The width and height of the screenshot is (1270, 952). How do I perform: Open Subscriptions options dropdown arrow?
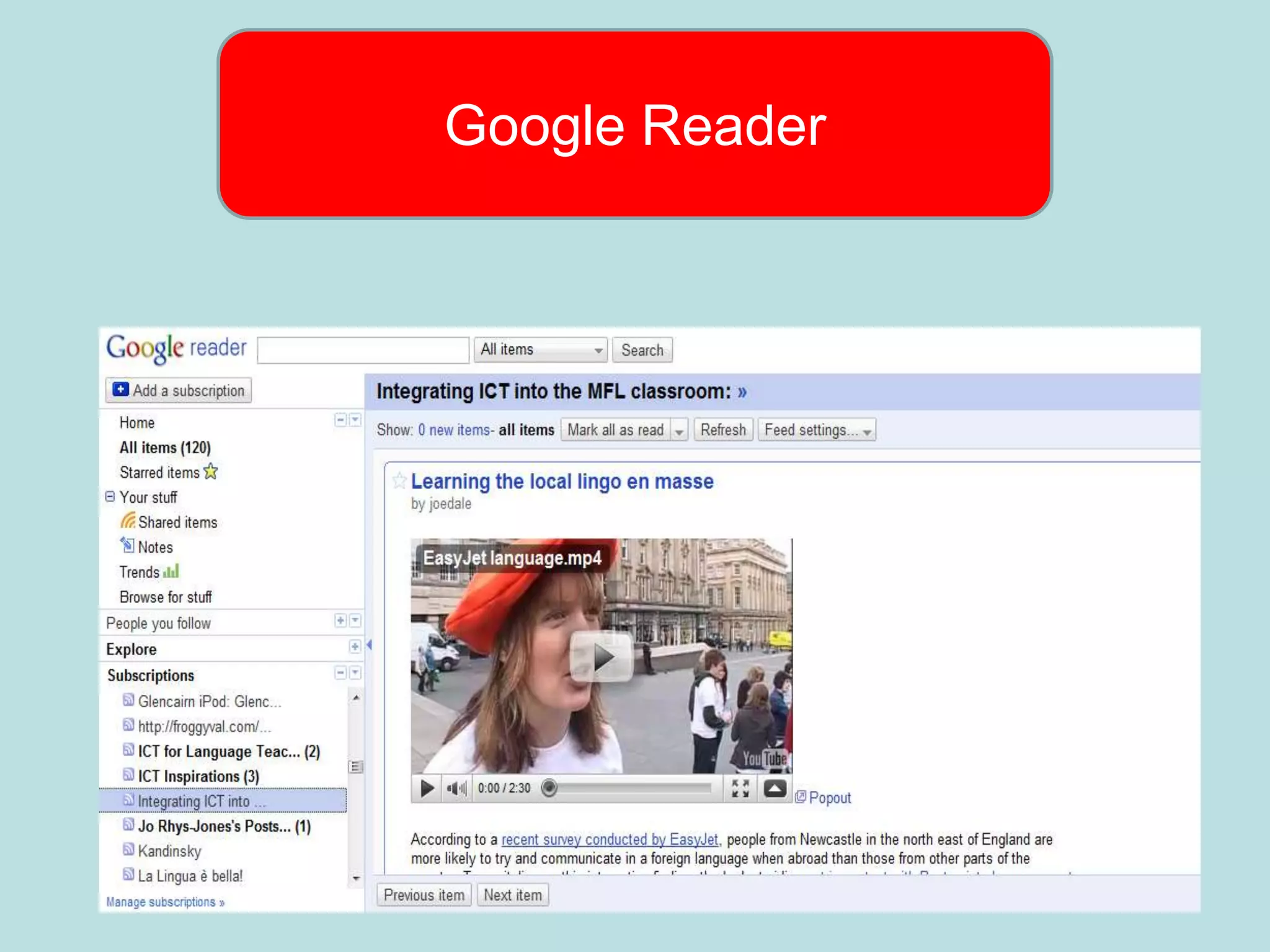click(x=355, y=672)
